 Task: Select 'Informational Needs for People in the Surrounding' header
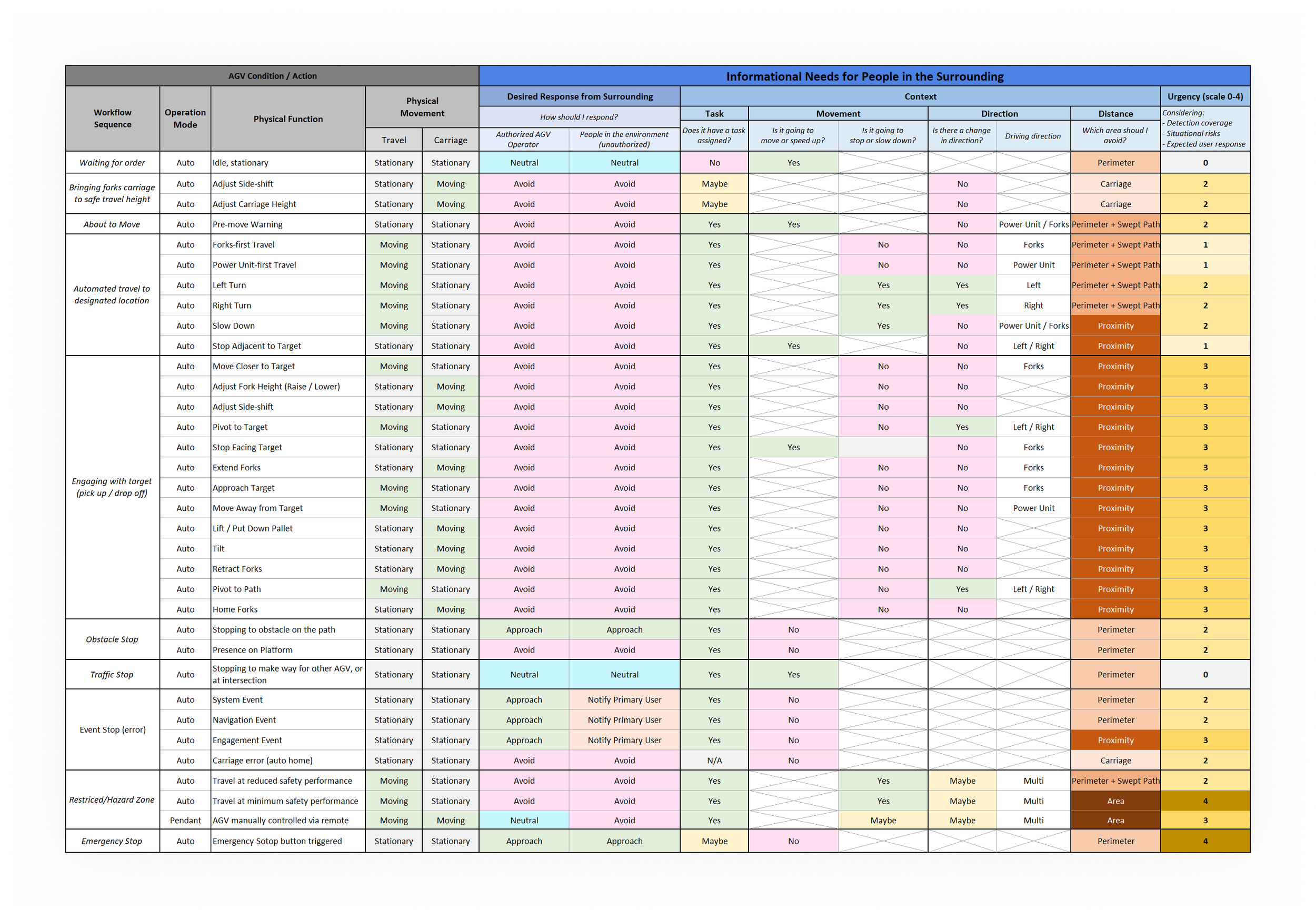864,76
